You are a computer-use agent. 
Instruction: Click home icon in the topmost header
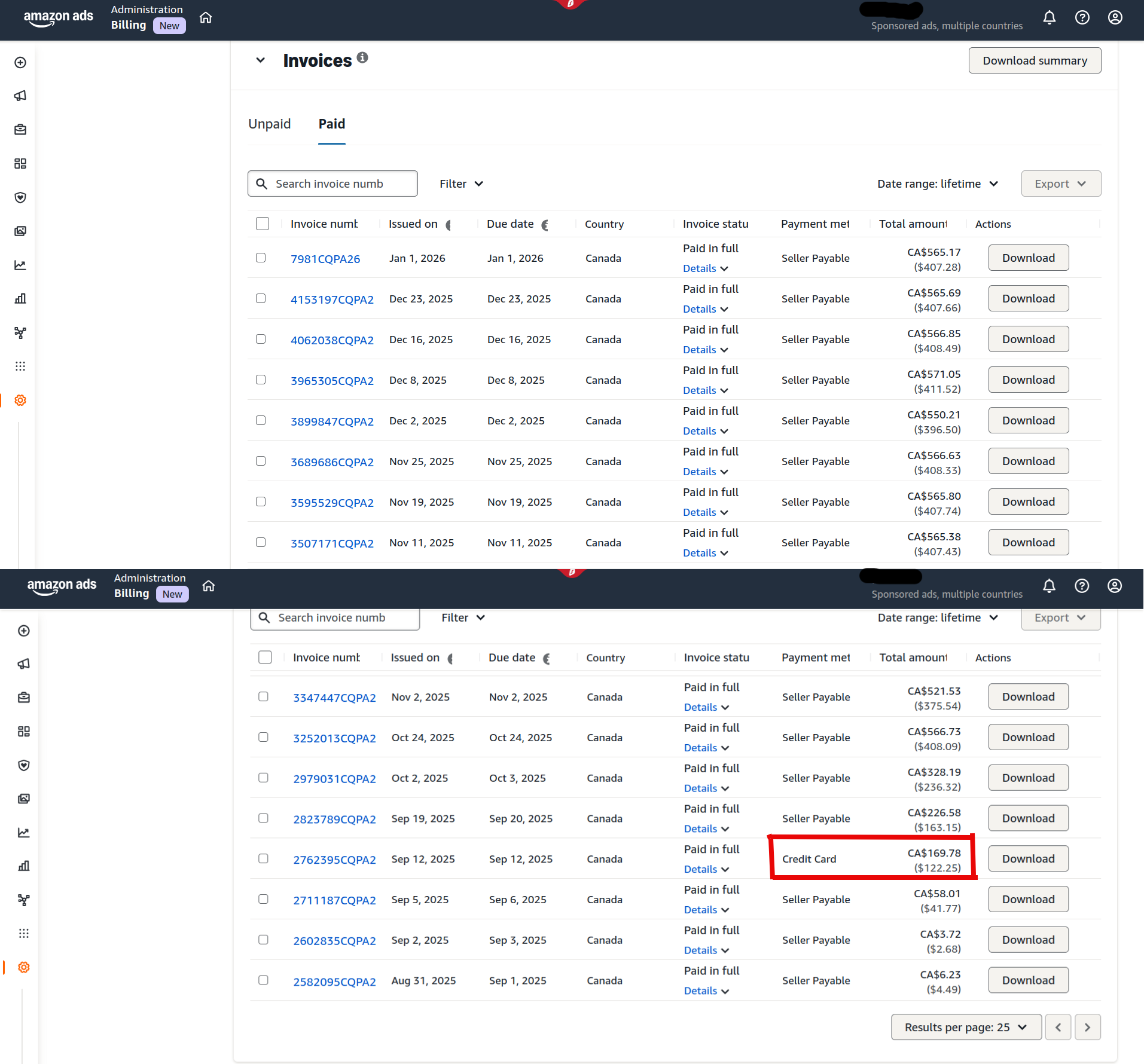pos(206,17)
